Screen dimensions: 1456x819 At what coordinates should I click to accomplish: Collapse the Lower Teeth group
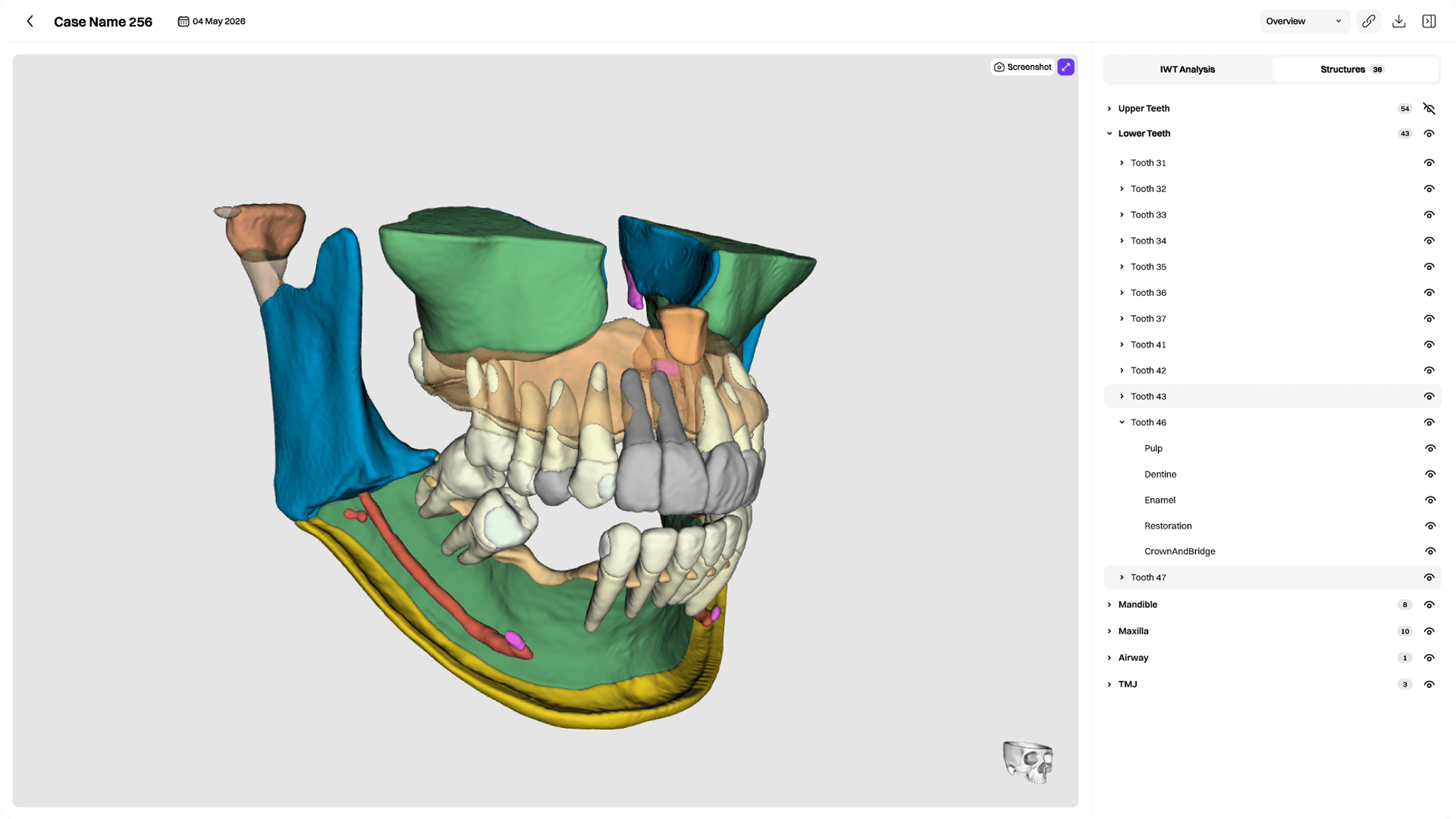[x=1109, y=134]
